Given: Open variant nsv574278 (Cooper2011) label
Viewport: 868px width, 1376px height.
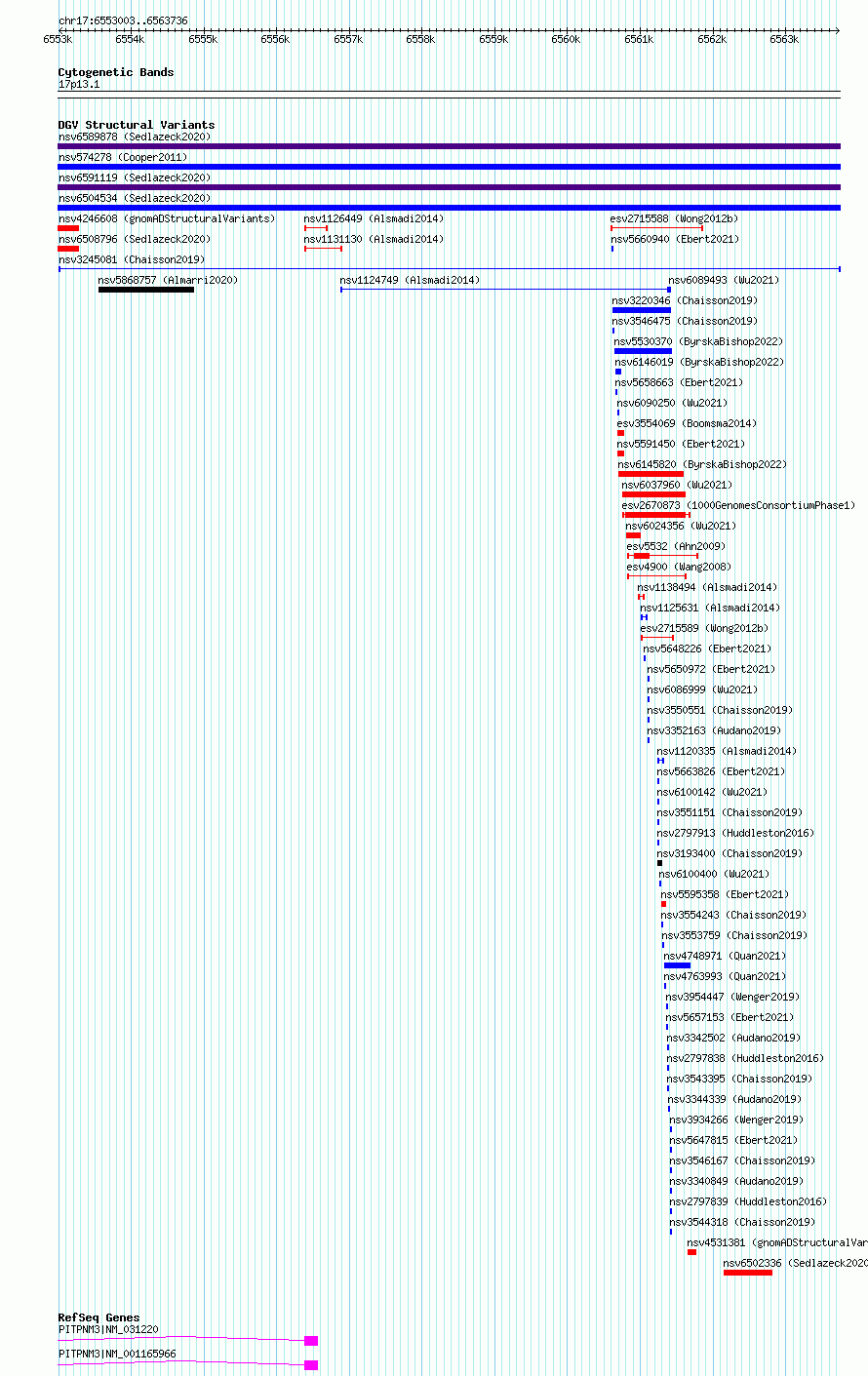Looking at the screenshot, I should point(123,157).
